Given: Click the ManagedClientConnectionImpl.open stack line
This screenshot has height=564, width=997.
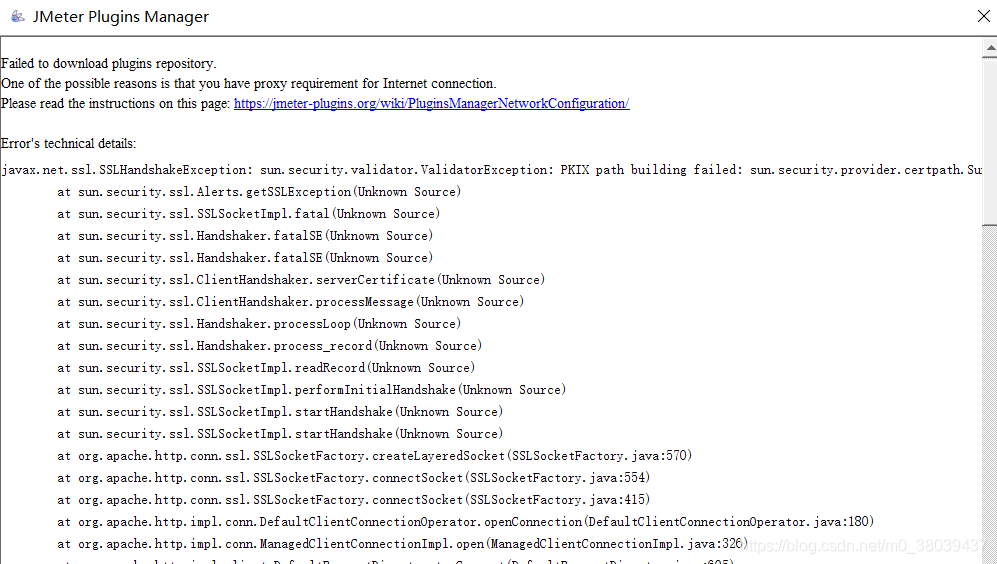Looking at the screenshot, I should pyautogui.click(x=402, y=544).
